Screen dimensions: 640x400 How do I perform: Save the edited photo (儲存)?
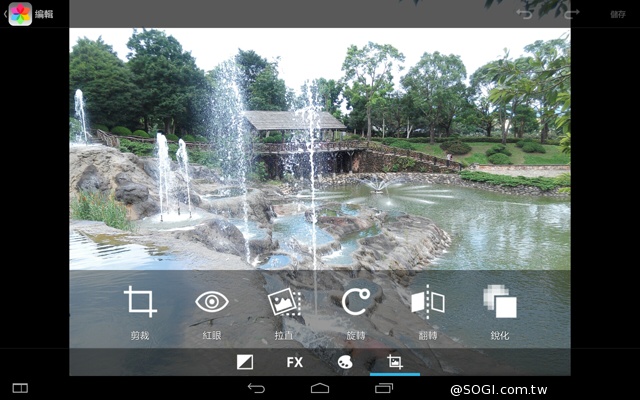pos(618,14)
